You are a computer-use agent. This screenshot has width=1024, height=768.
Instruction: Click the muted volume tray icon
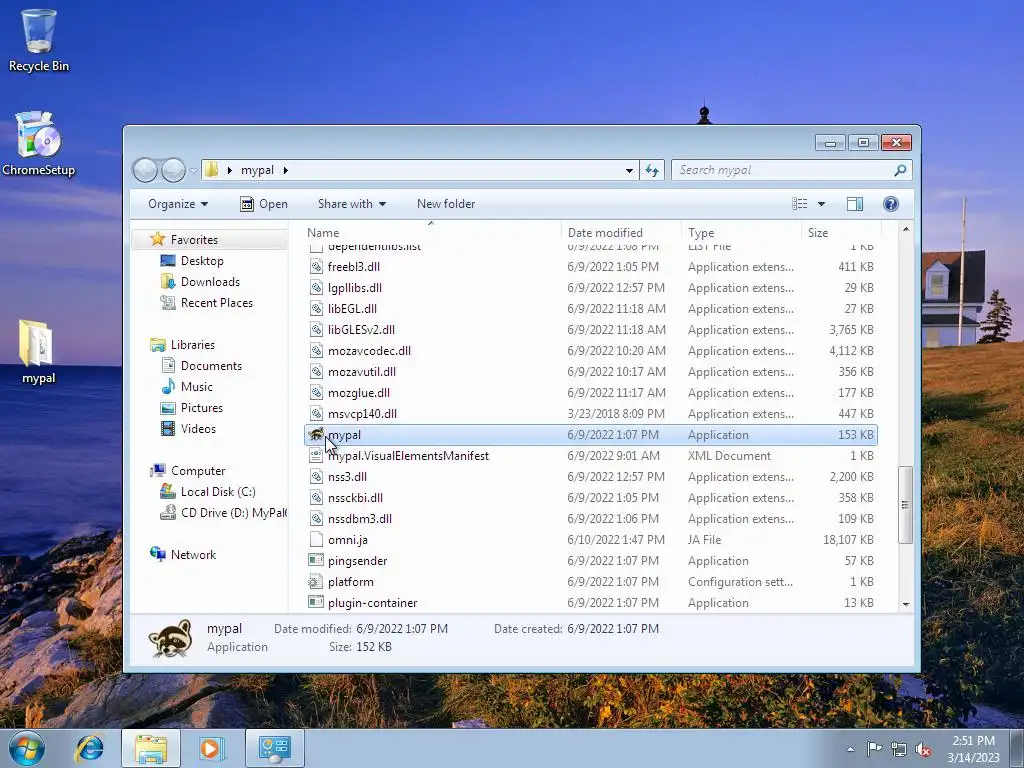[x=923, y=749]
